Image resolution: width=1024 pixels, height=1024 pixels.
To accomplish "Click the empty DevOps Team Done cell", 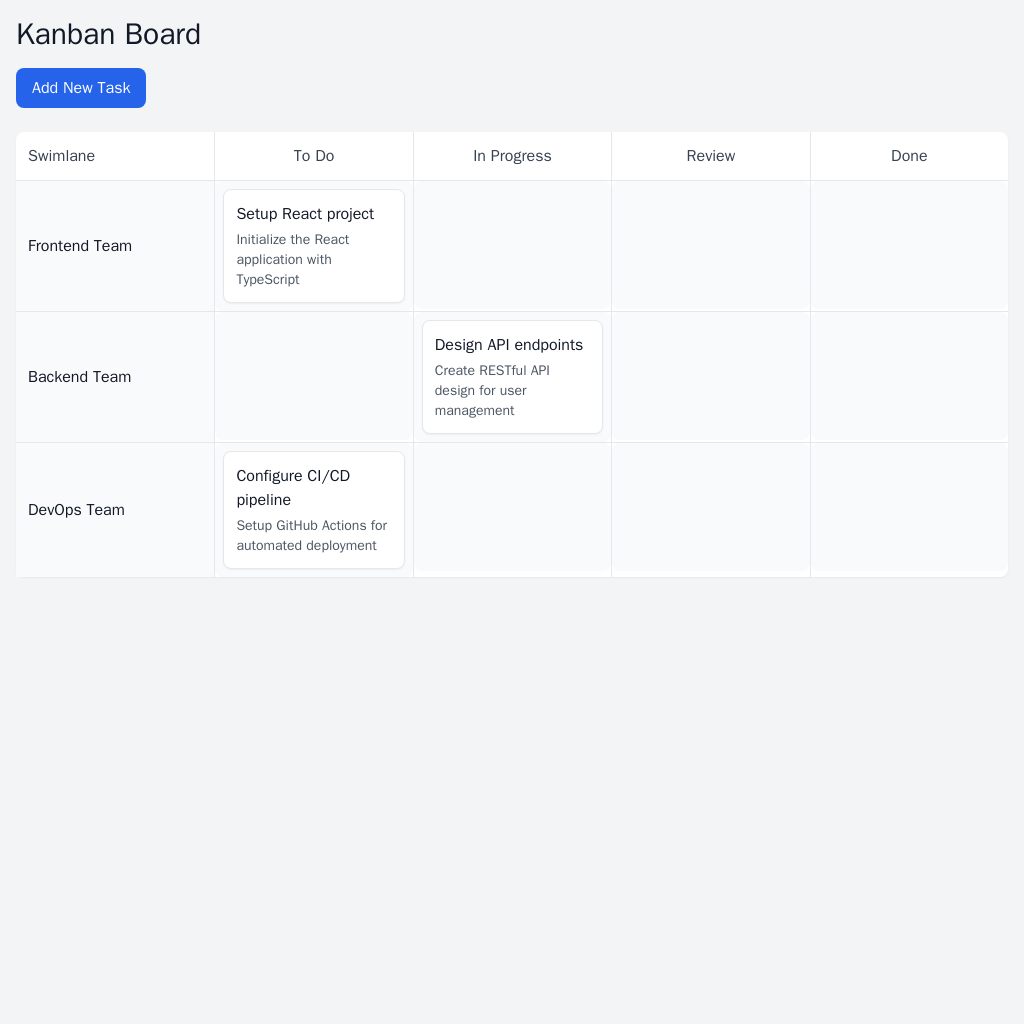I will 909,507.
